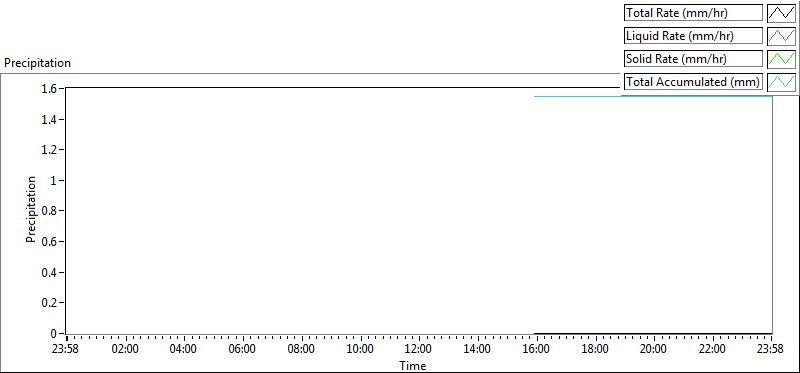Image resolution: width=800 pixels, height=373 pixels.
Task: Click the 14:00 X-axis time label
Action: [478, 350]
